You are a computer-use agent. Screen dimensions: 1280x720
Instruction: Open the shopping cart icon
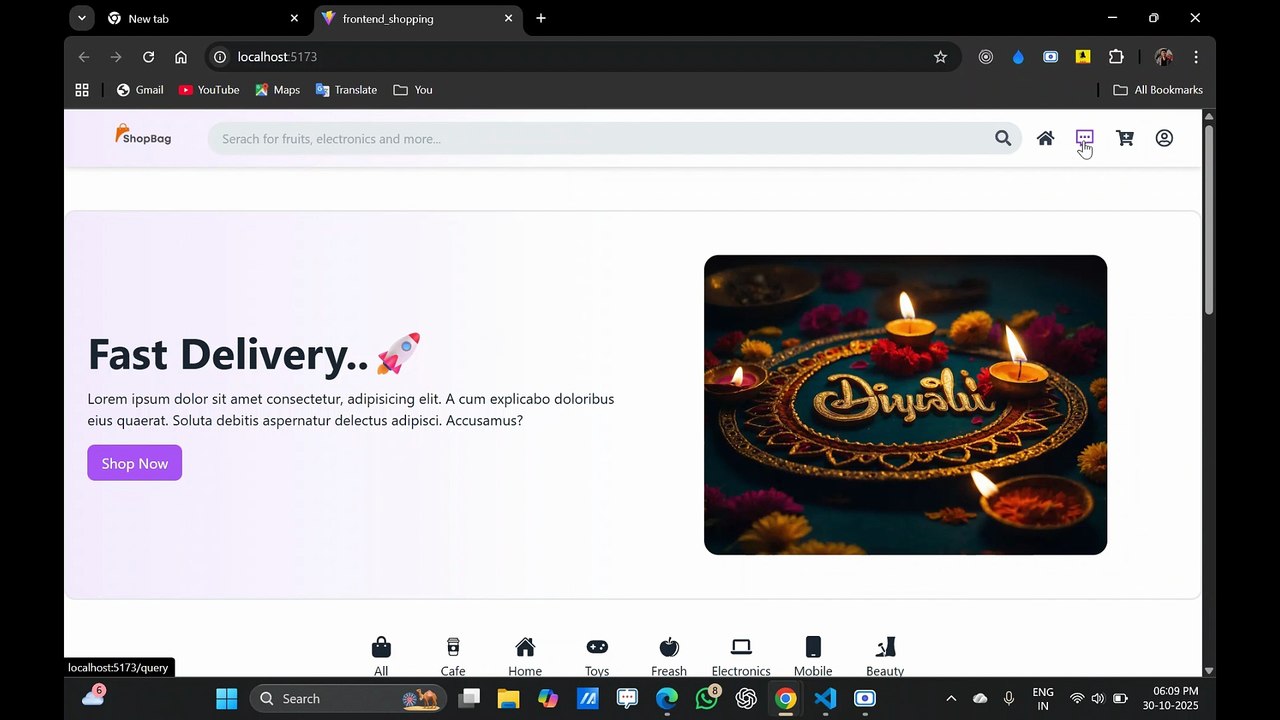click(x=1125, y=138)
